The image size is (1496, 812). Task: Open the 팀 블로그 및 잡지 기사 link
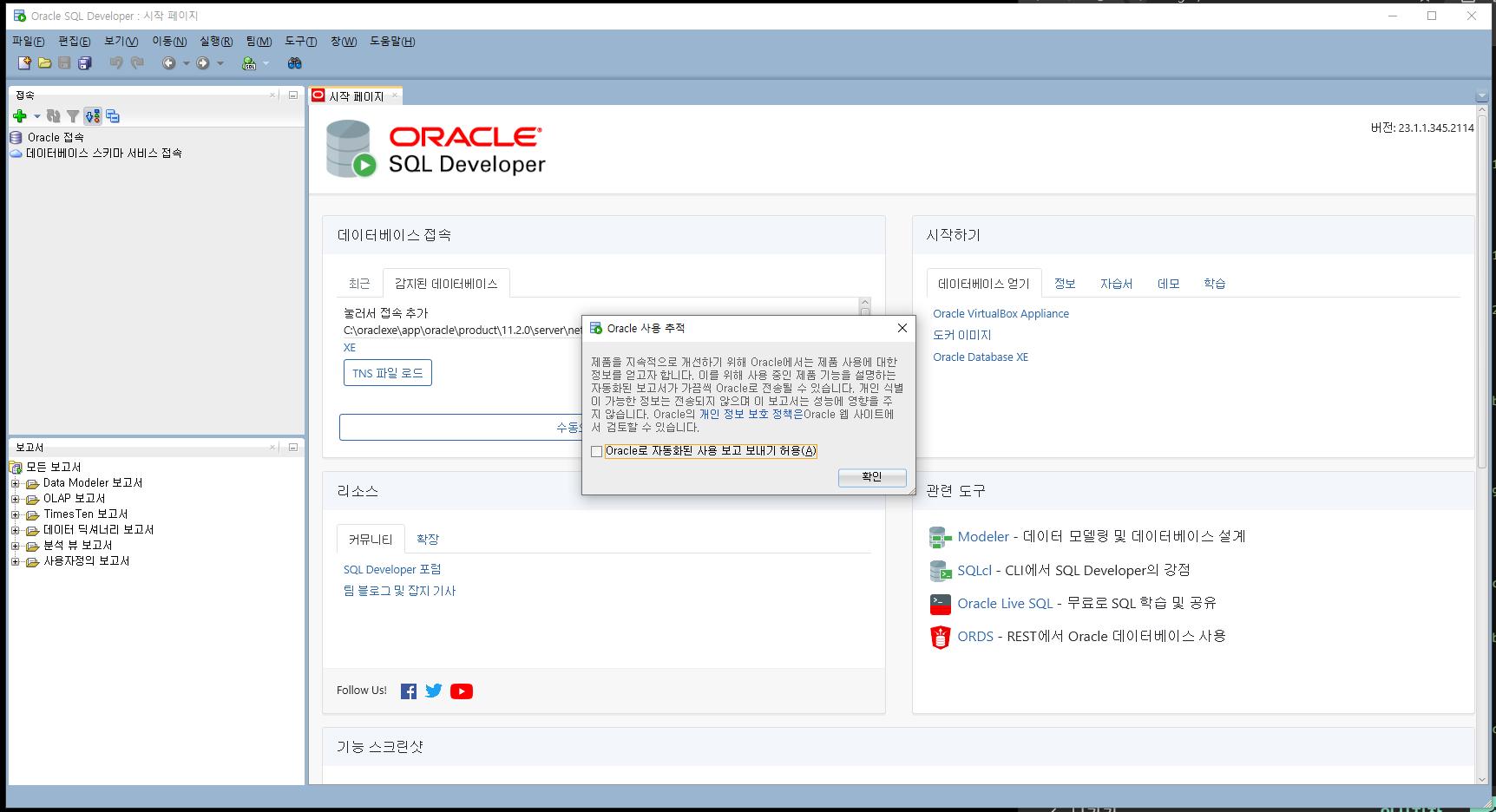pos(399,591)
